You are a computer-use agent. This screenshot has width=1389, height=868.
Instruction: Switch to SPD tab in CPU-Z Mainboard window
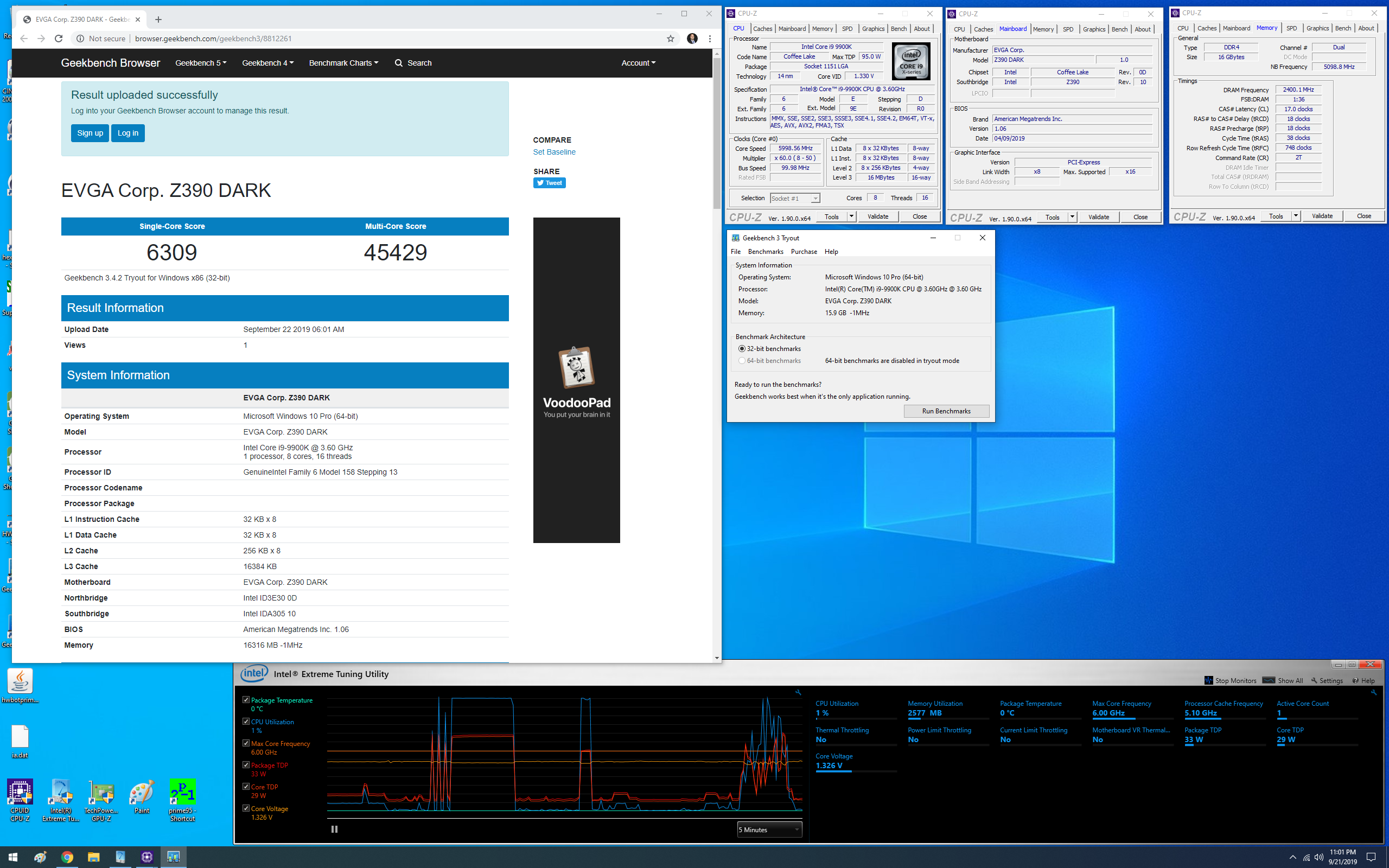click(x=1068, y=29)
